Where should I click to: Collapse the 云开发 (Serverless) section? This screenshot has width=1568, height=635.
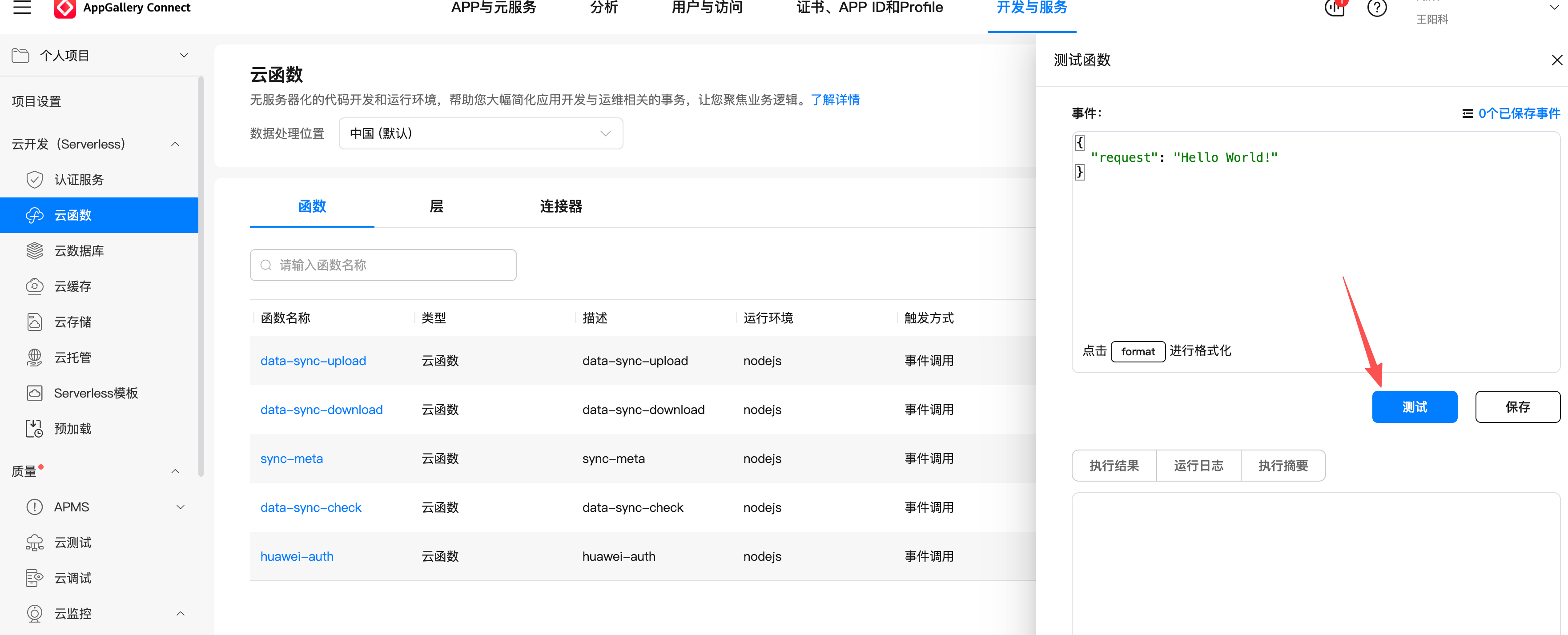(x=175, y=144)
